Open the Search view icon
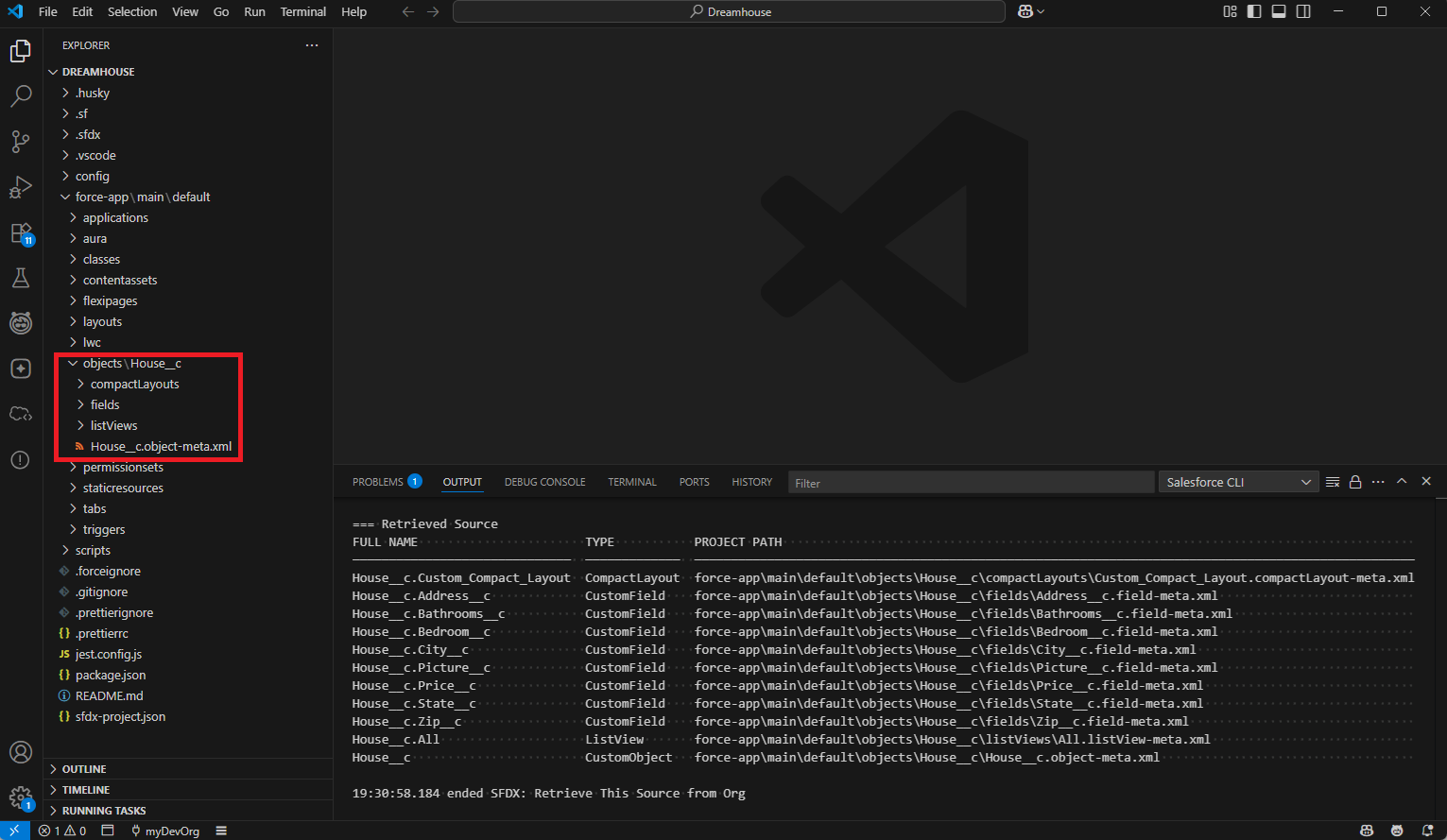Viewport: 1447px width, 840px height. pyautogui.click(x=21, y=96)
